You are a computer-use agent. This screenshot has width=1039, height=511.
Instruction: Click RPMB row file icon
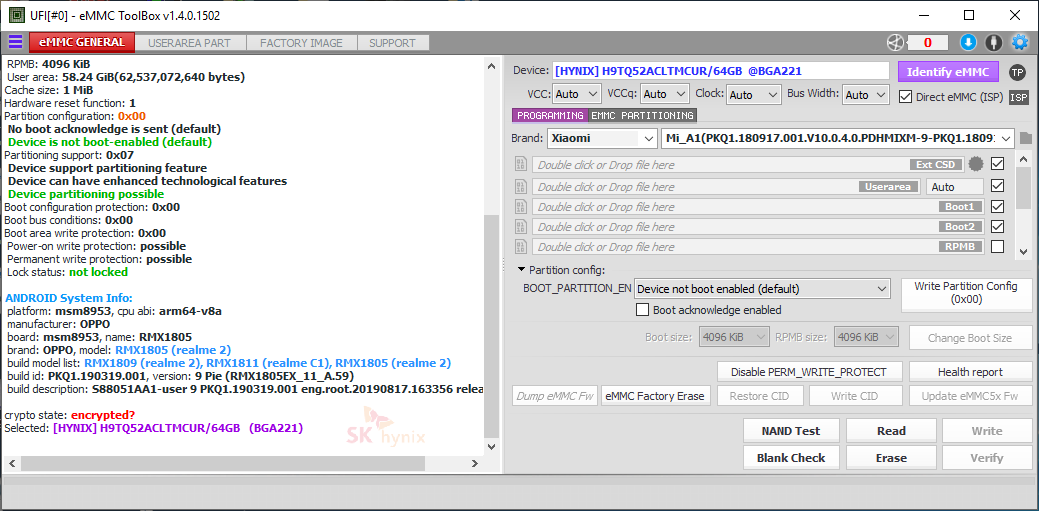(x=520, y=247)
